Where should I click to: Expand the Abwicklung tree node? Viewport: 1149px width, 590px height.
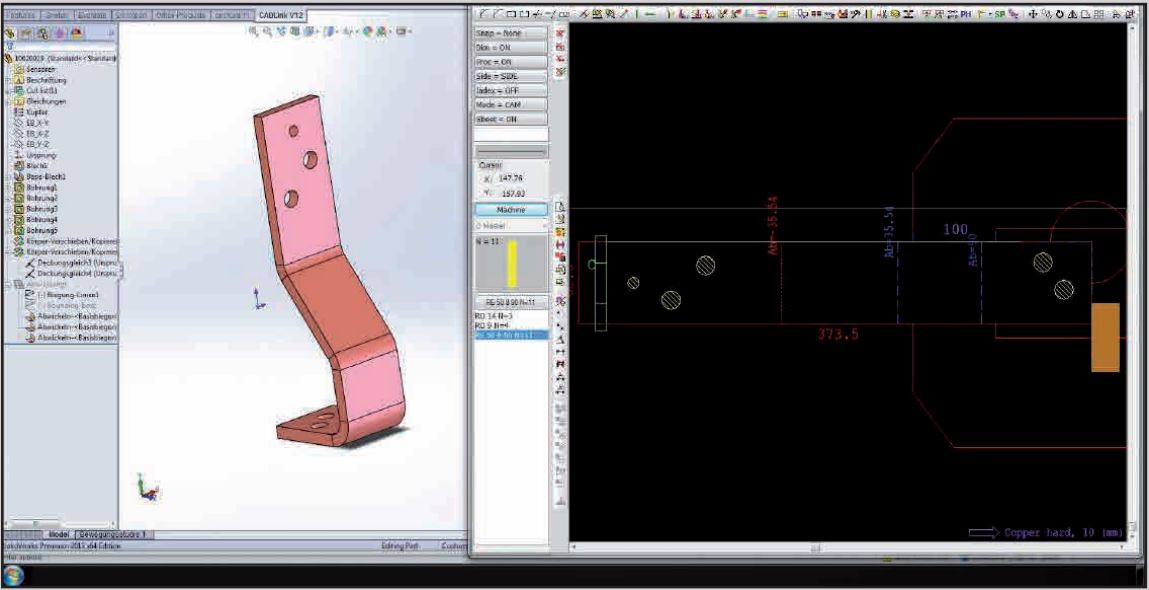tap(42, 284)
